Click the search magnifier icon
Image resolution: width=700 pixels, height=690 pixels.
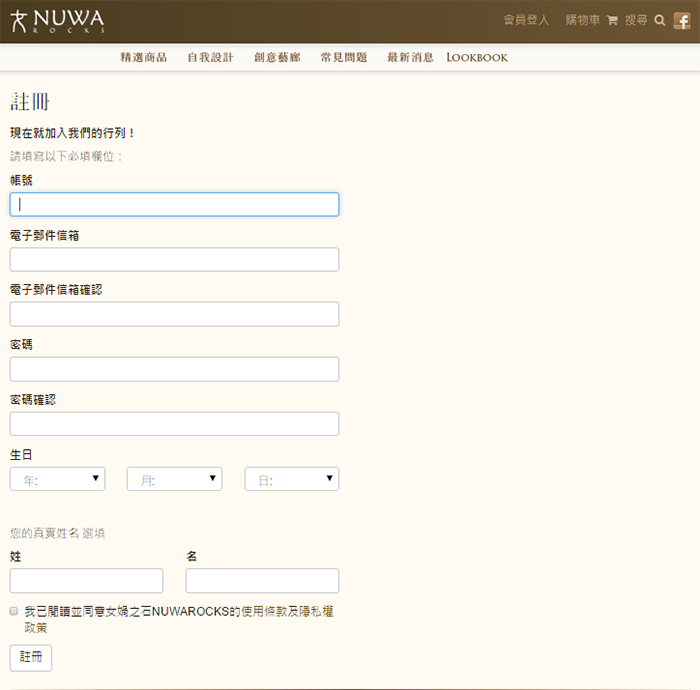pos(659,21)
